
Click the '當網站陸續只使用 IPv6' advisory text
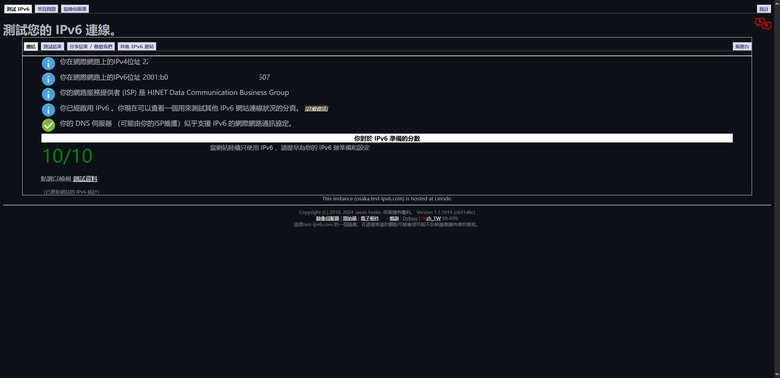[x=290, y=148]
